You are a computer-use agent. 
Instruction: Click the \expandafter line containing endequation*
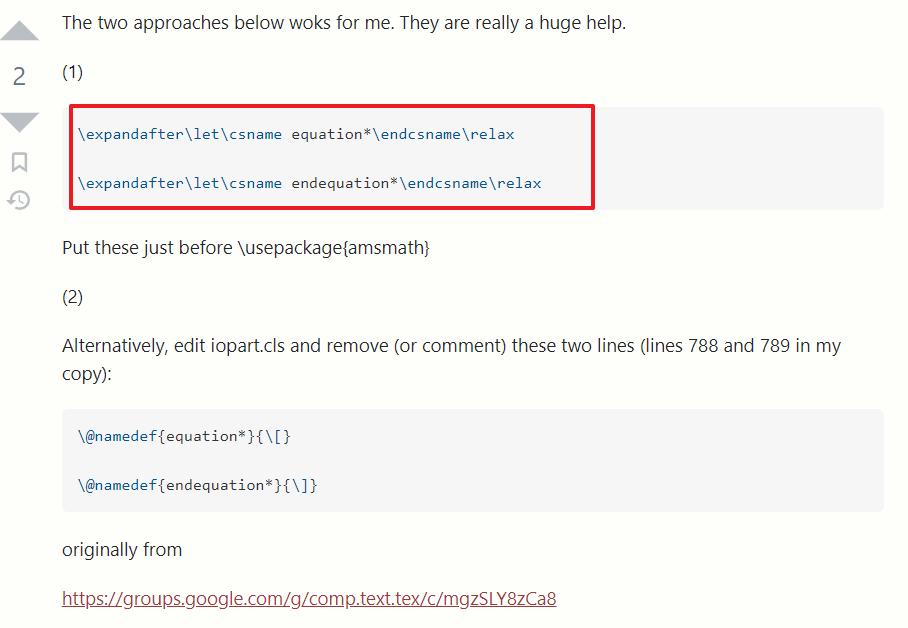309,183
